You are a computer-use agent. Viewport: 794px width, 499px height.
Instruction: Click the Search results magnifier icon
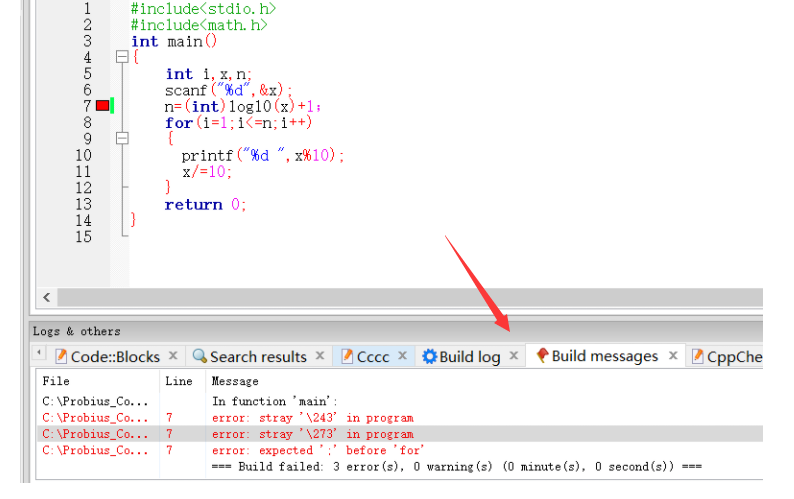point(200,356)
